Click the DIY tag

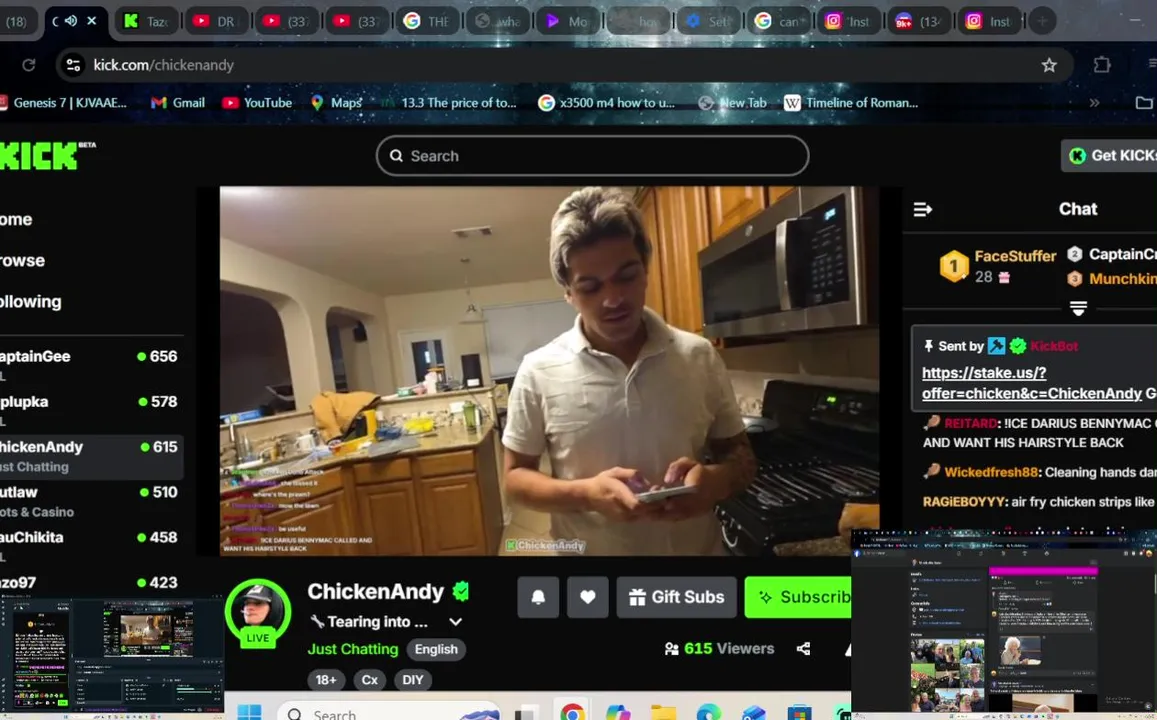[x=413, y=679]
